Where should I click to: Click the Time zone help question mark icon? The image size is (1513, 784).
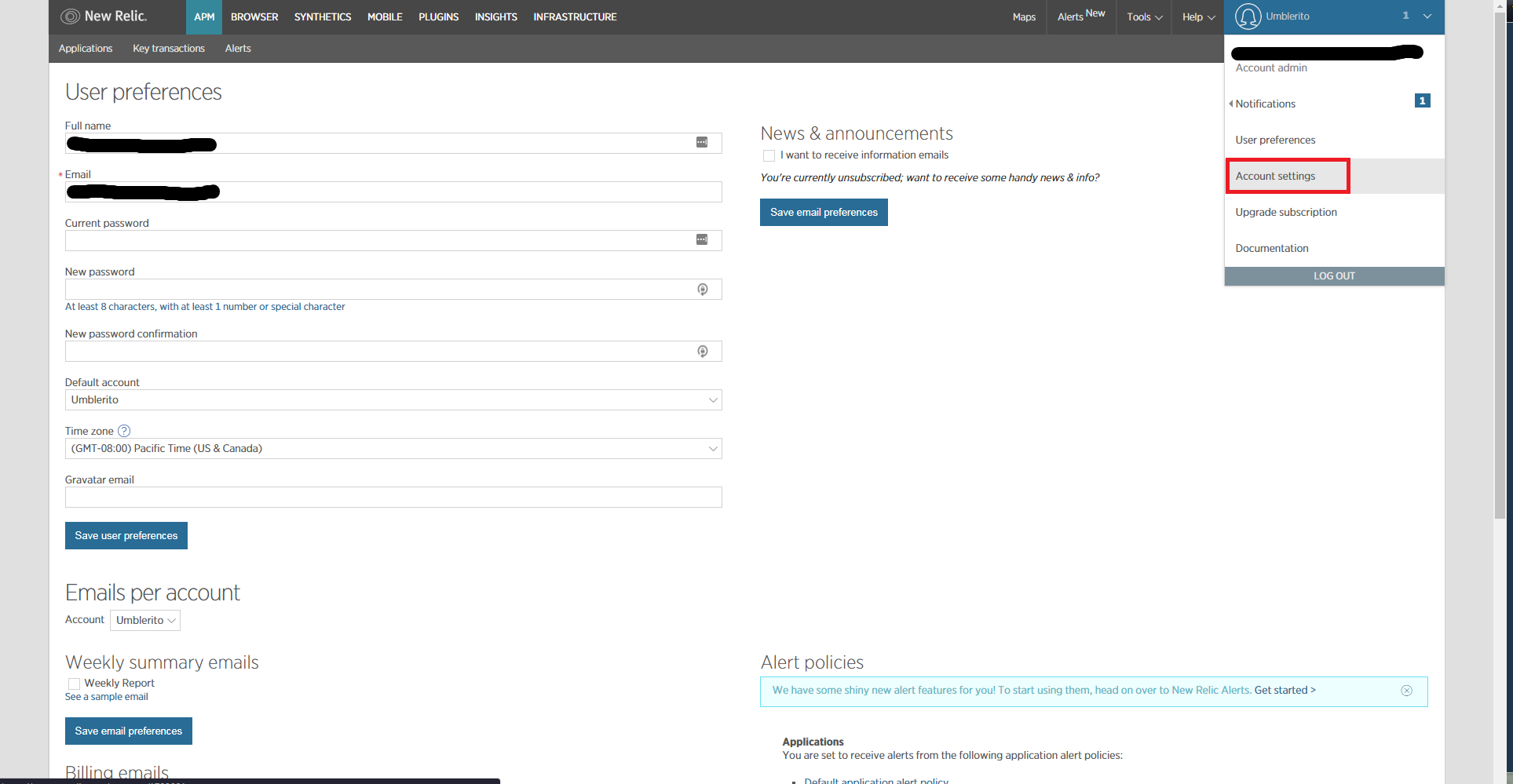[124, 431]
